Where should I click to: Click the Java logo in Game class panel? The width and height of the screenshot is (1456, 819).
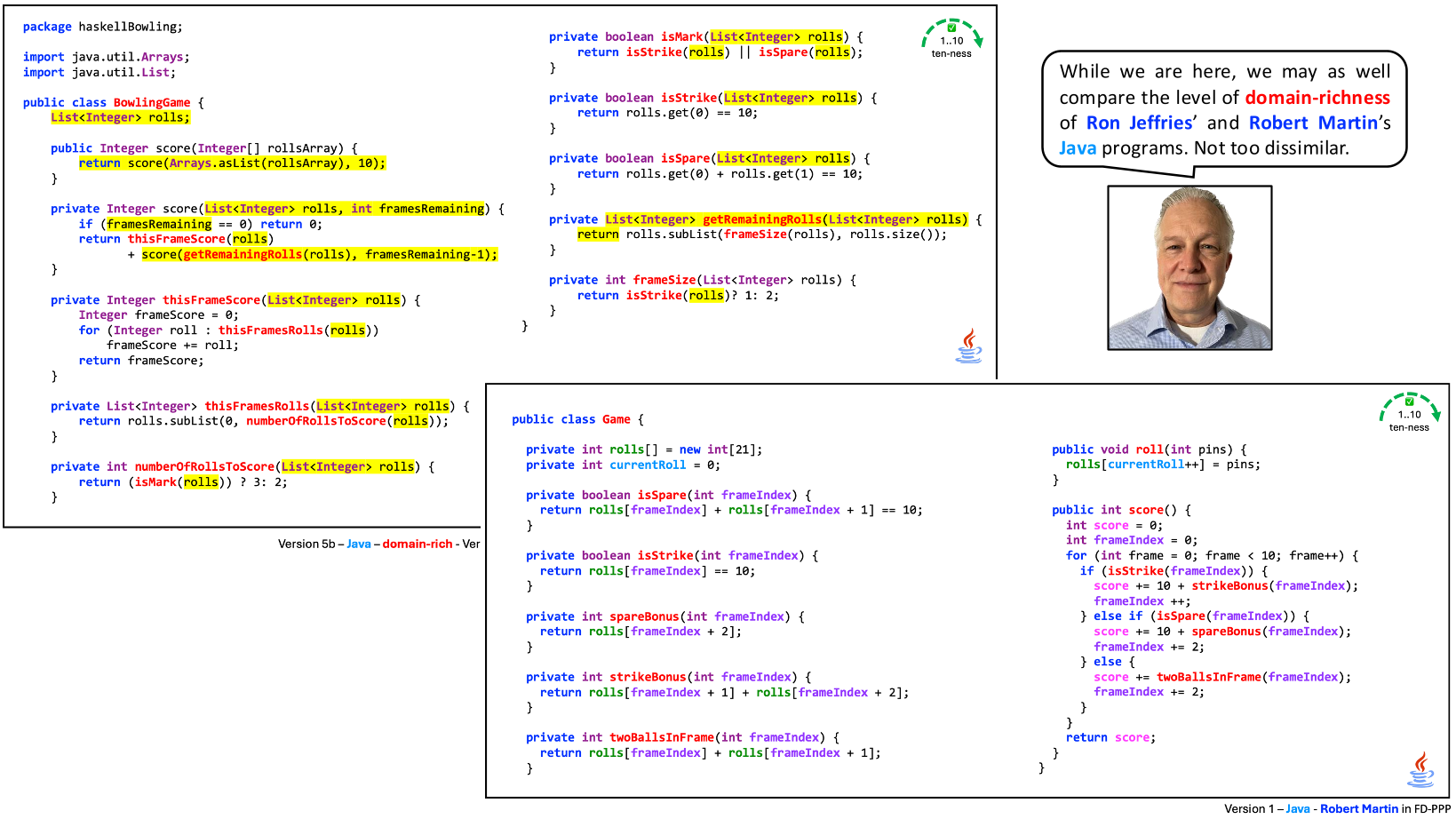[1420, 769]
